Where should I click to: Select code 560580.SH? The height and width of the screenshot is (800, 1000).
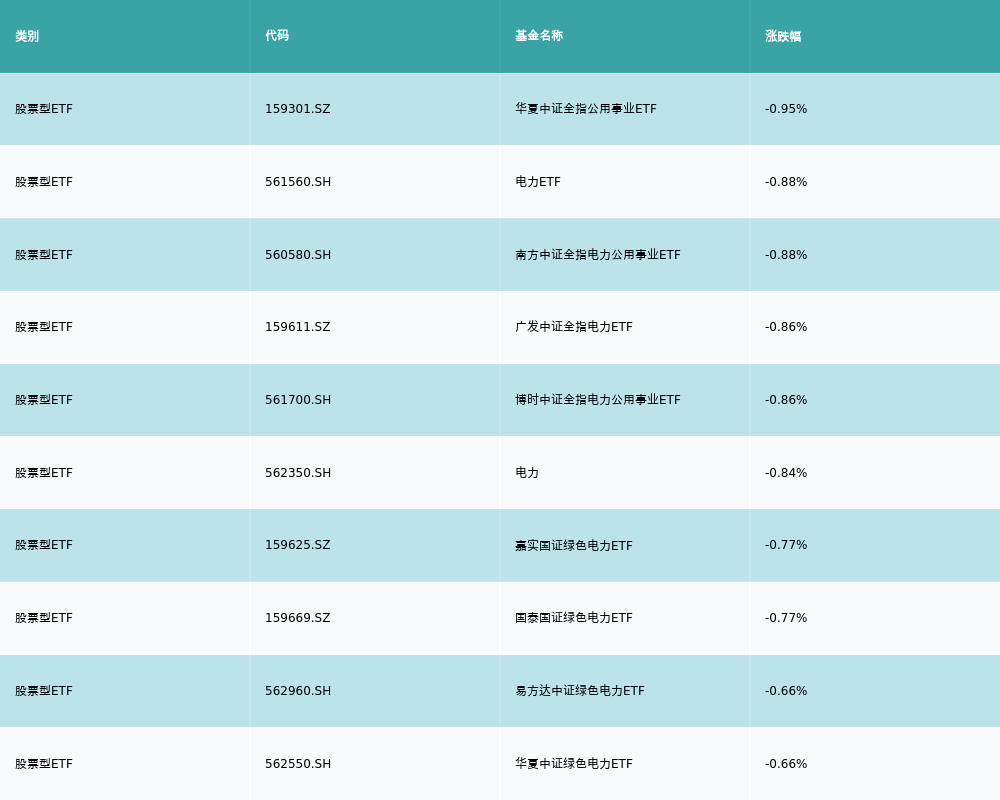[x=298, y=255]
